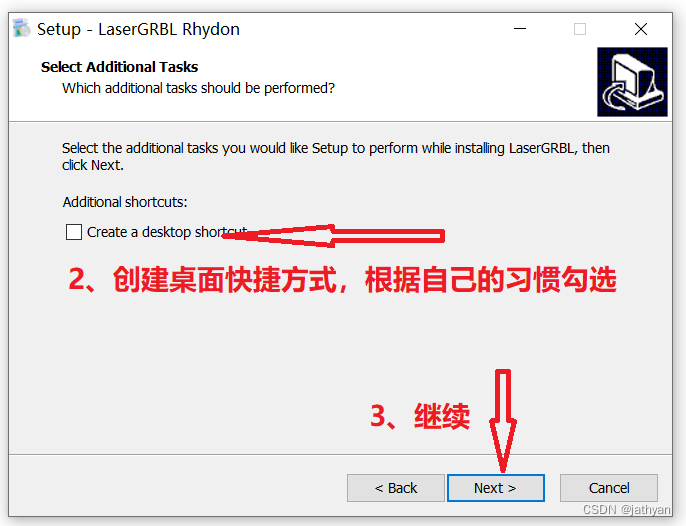Click the red Chinese annotation numbered 2
This screenshot has height=526, width=686.
point(343,279)
